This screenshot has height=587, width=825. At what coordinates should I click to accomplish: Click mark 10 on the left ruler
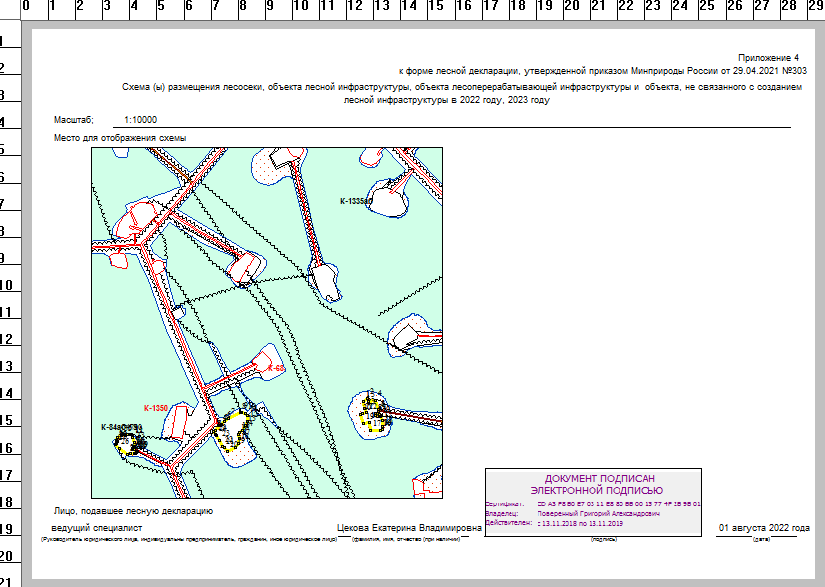tap(7, 286)
